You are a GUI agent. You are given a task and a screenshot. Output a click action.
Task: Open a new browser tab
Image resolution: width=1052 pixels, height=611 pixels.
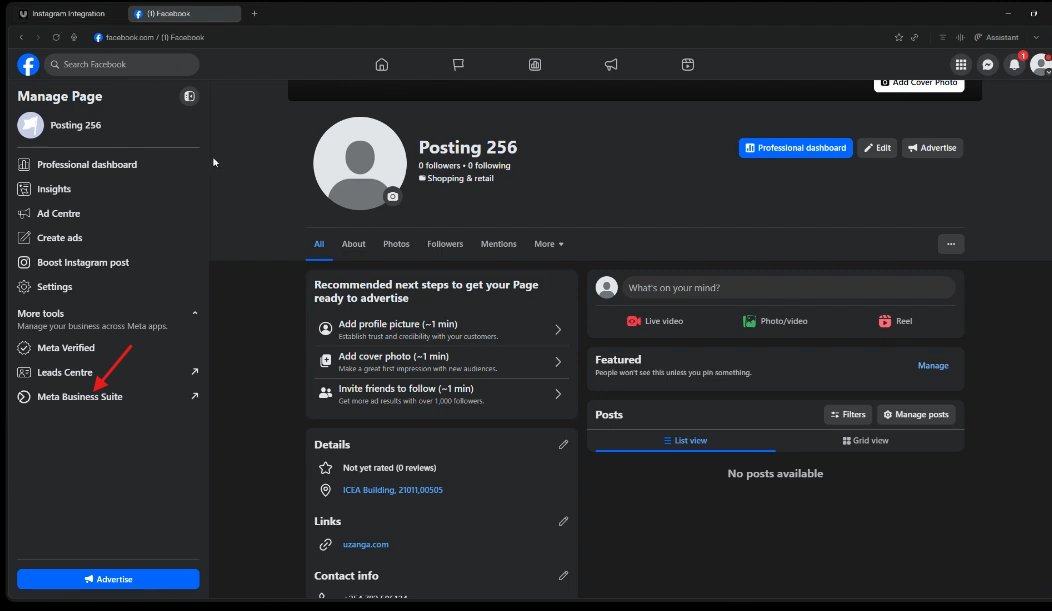pos(254,13)
